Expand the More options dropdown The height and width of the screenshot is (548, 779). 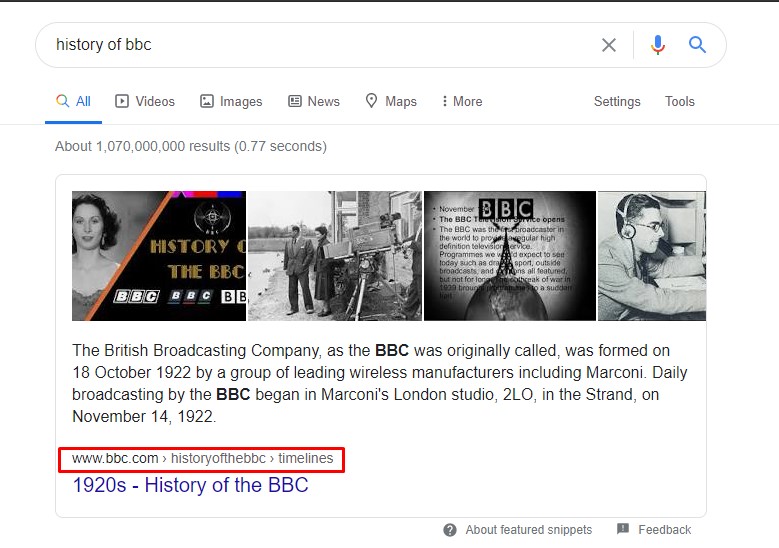click(461, 101)
